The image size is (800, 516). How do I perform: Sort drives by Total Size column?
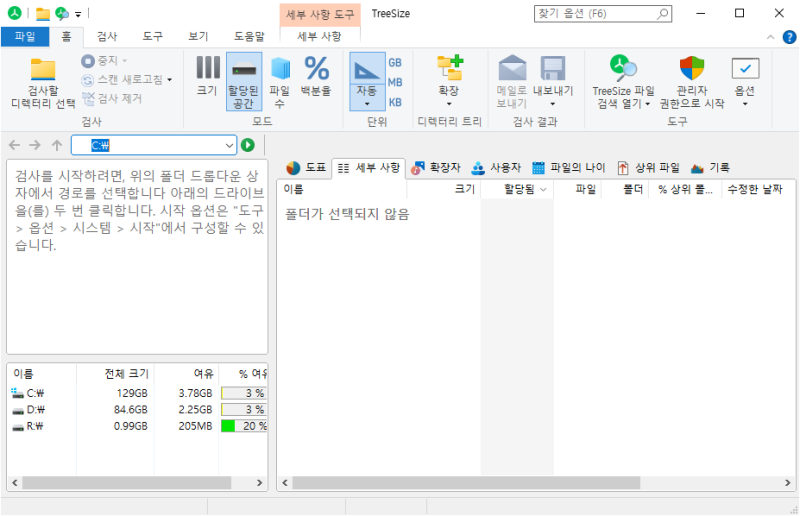tap(115, 374)
